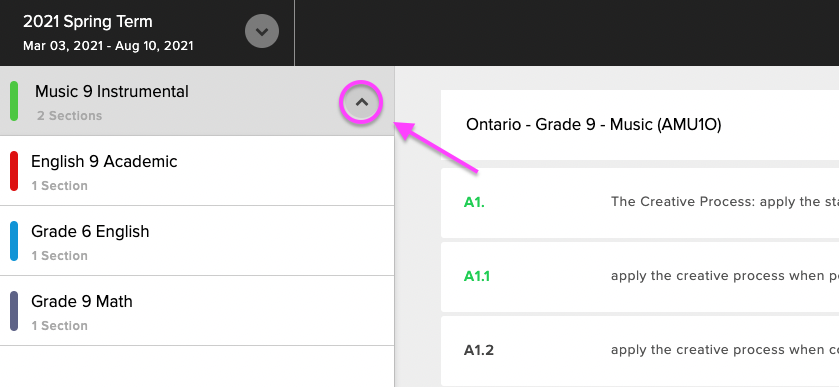Viewport: 839px width, 387px height.
Task: Select the English 9 Academic course
Action: tap(197, 171)
